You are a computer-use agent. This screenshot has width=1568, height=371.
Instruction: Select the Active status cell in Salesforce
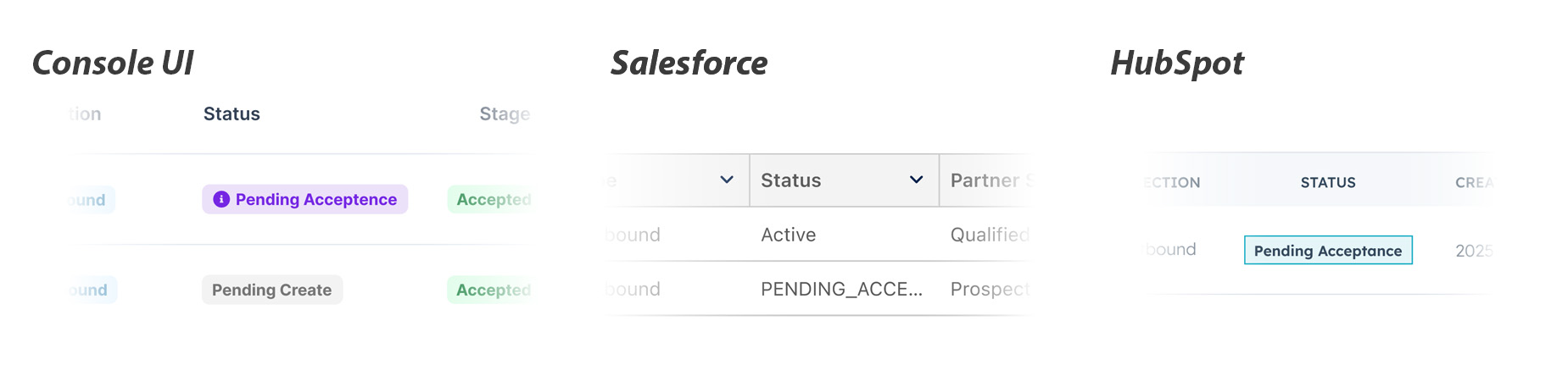(x=788, y=235)
